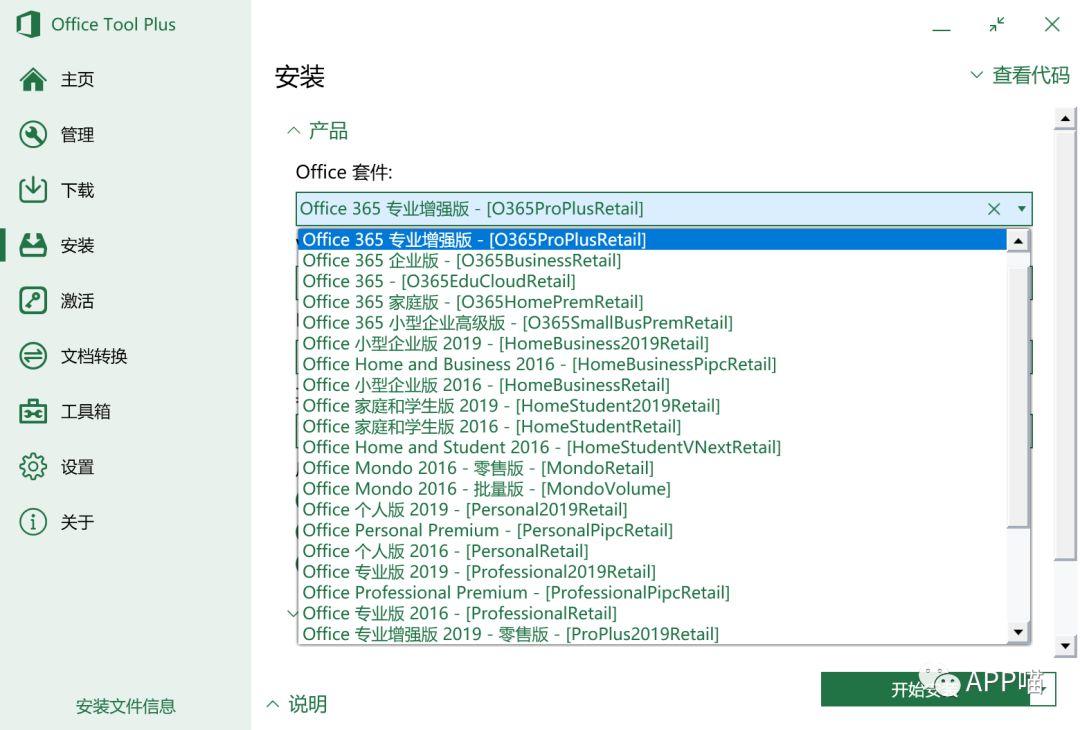Viewport: 1080px width, 730px height.
Task: Click dropdown list scroll down arrow
Action: coord(1018,632)
